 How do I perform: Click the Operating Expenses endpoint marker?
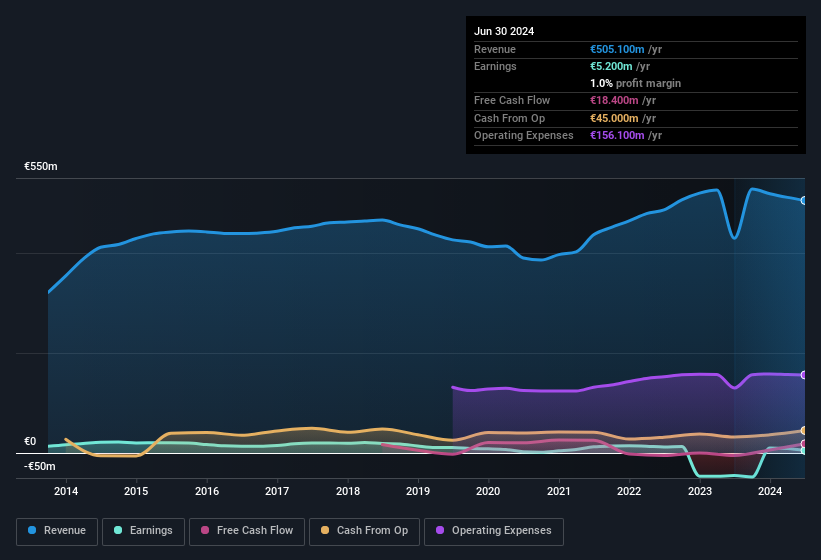point(804,375)
